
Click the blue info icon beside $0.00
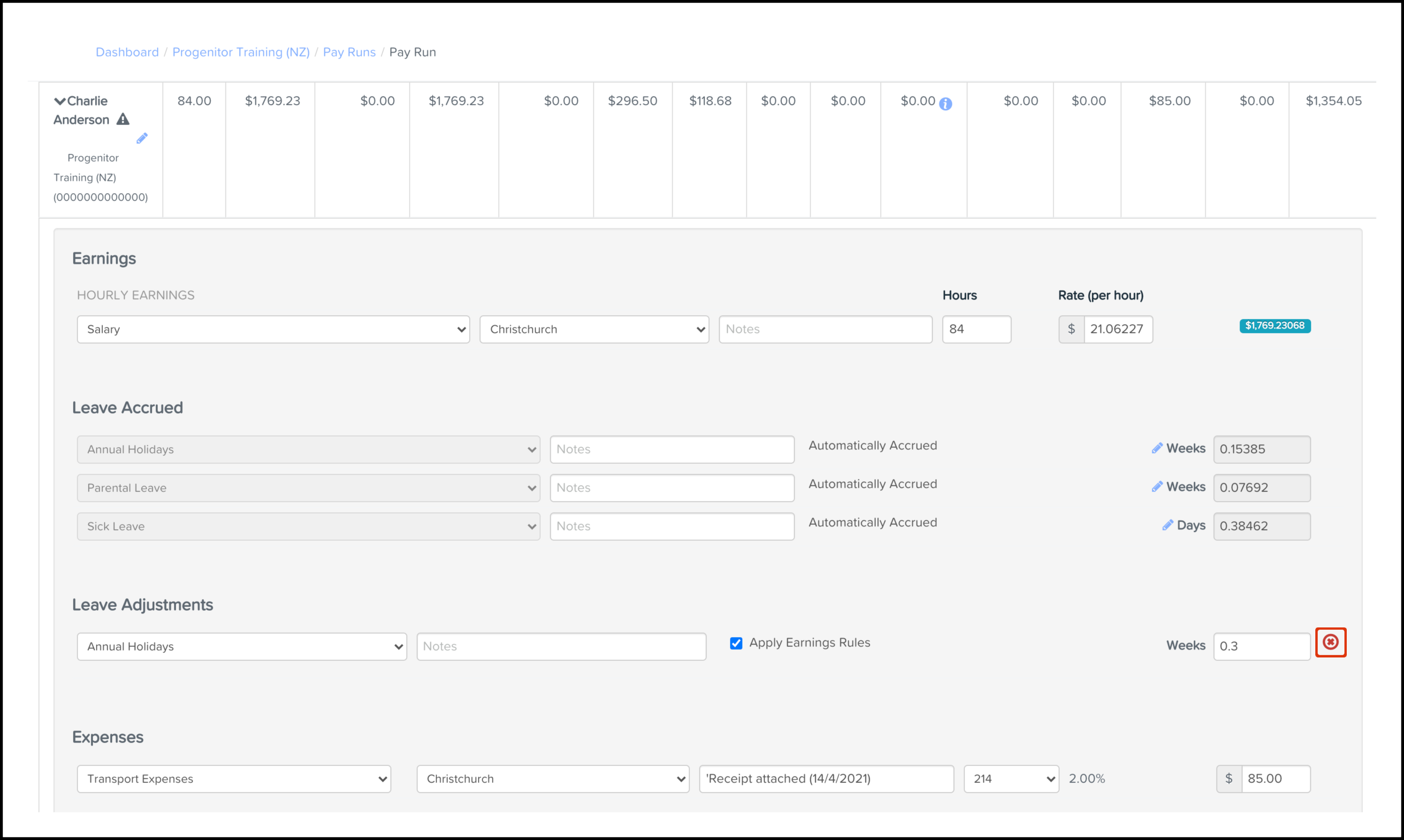coord(945,104)
